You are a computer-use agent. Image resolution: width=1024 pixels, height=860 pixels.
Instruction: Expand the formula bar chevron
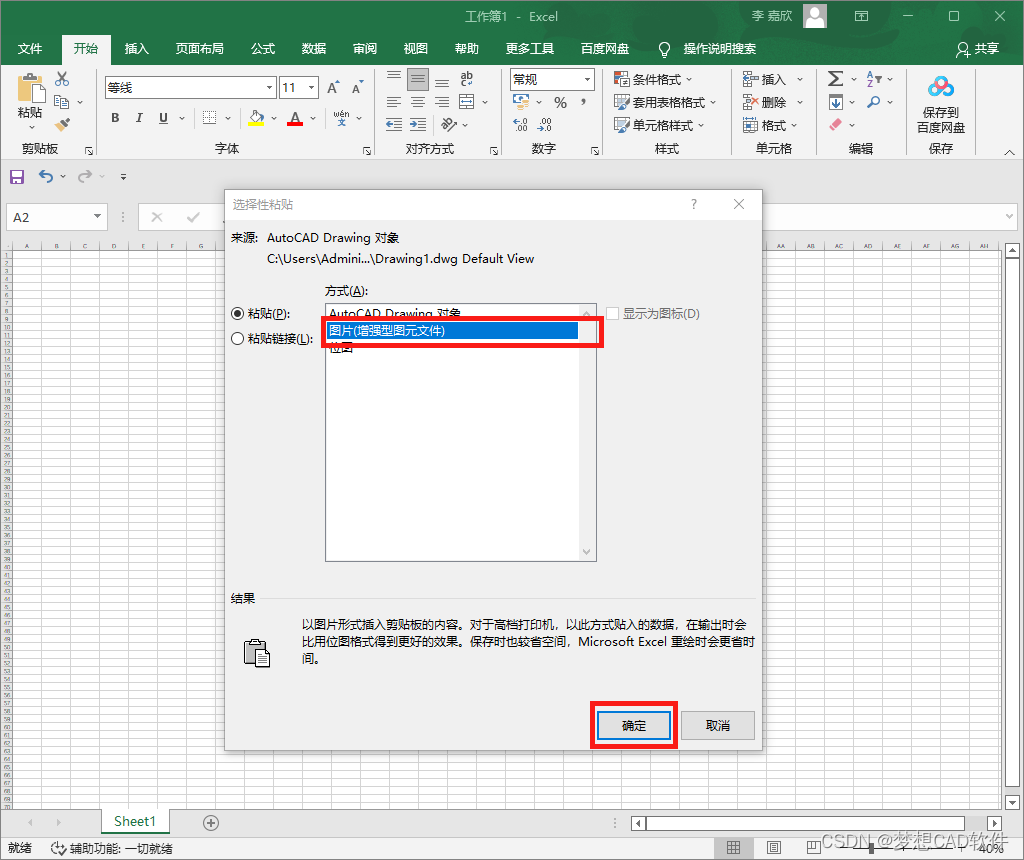[x=1010, y=216]
